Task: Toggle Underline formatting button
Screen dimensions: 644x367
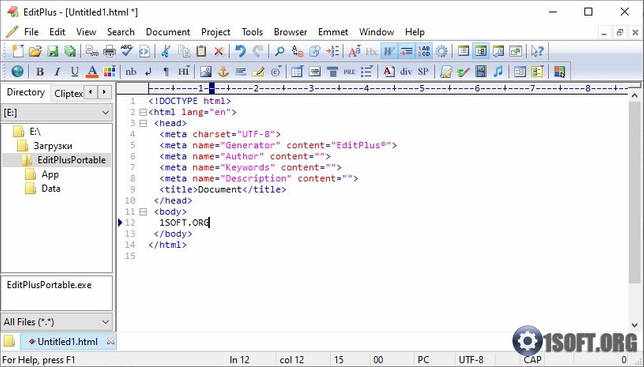Action: pos(74,71)
